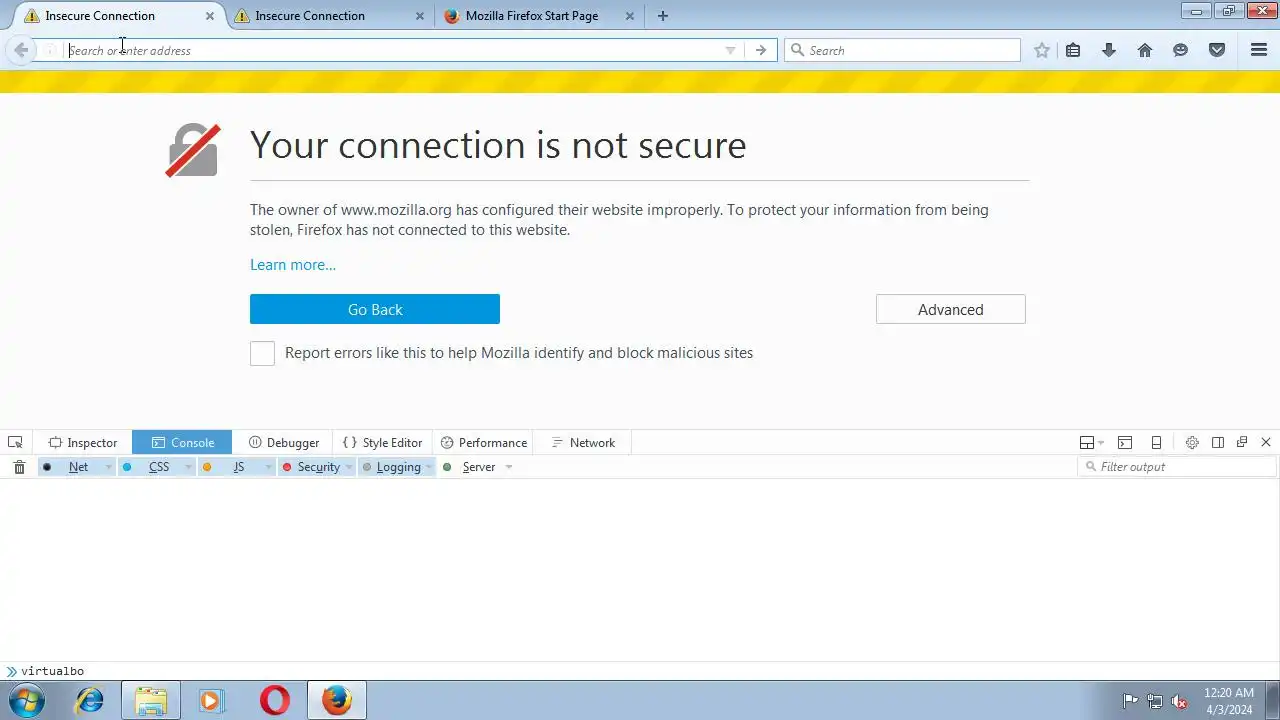
Task: Open address bar history dropdown
Action: click(730, 50)
